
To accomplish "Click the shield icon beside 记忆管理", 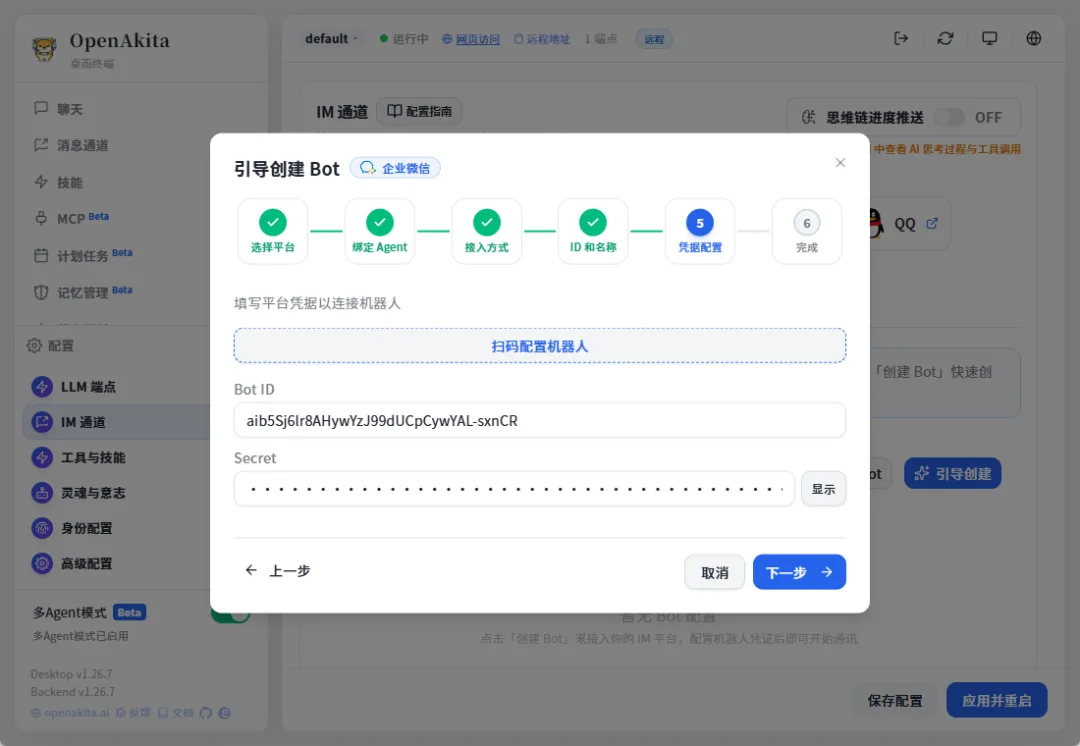I will pos(41,292).
